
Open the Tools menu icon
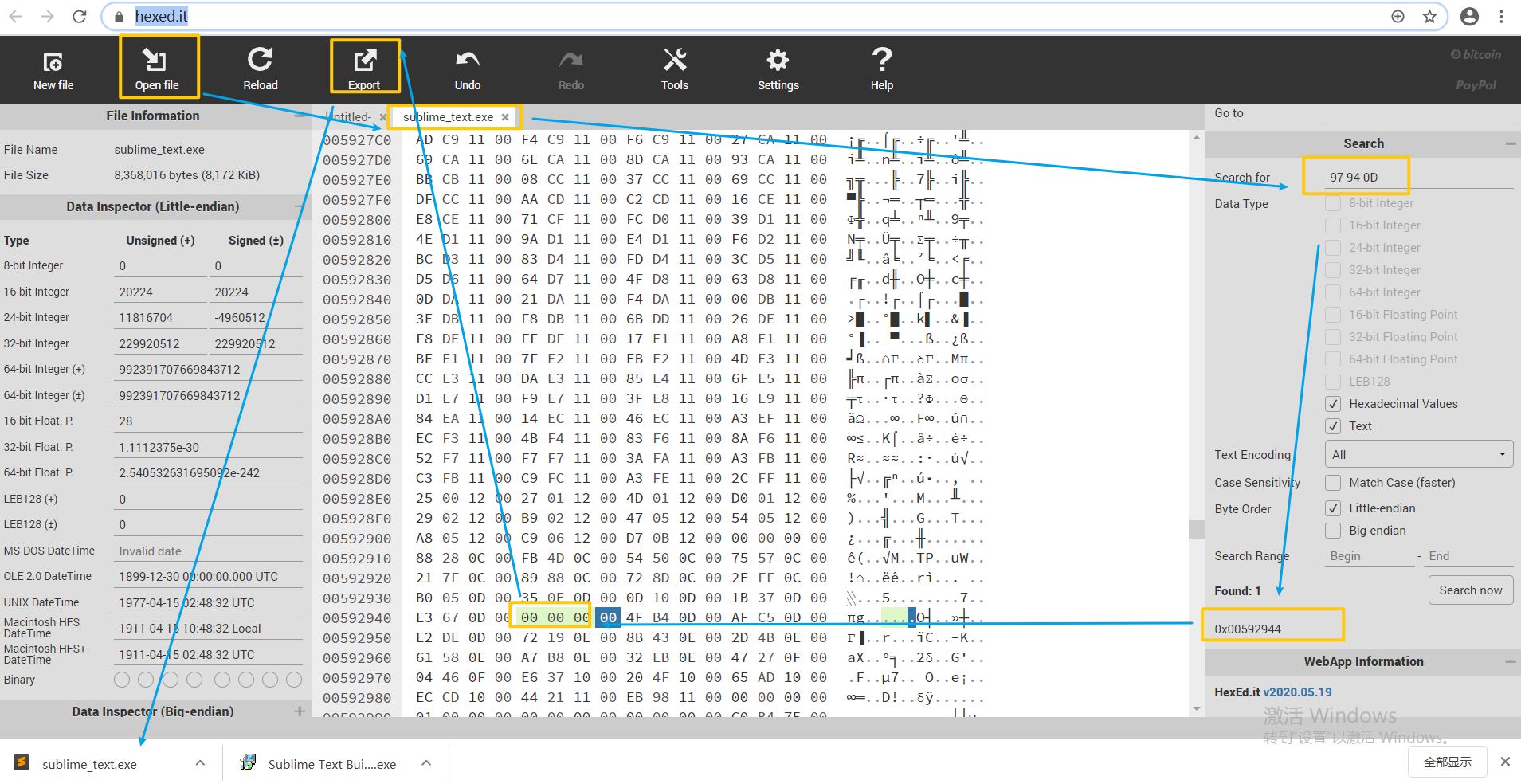pos(675,69)
